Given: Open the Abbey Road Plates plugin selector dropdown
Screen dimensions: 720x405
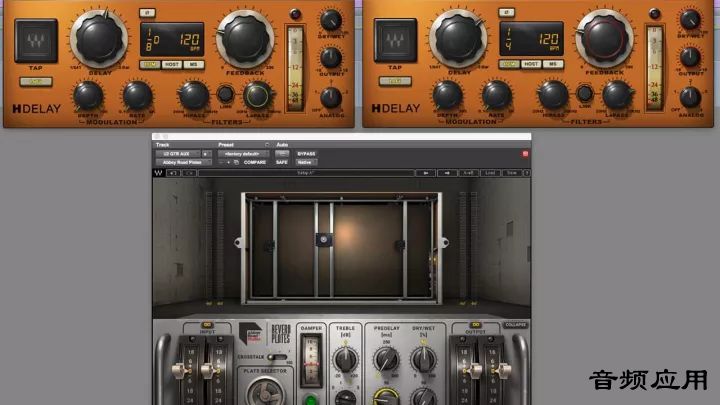Looking at the screenshot, I should [183, 163].
